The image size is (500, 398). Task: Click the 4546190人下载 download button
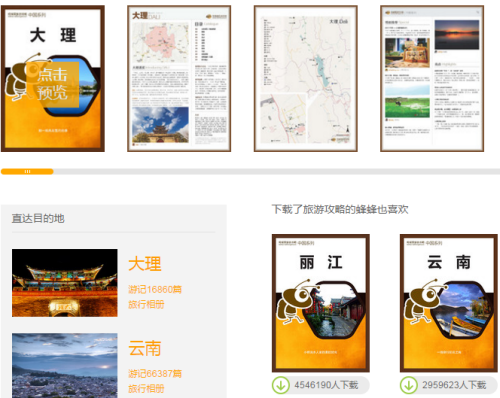tap(321, 385)
